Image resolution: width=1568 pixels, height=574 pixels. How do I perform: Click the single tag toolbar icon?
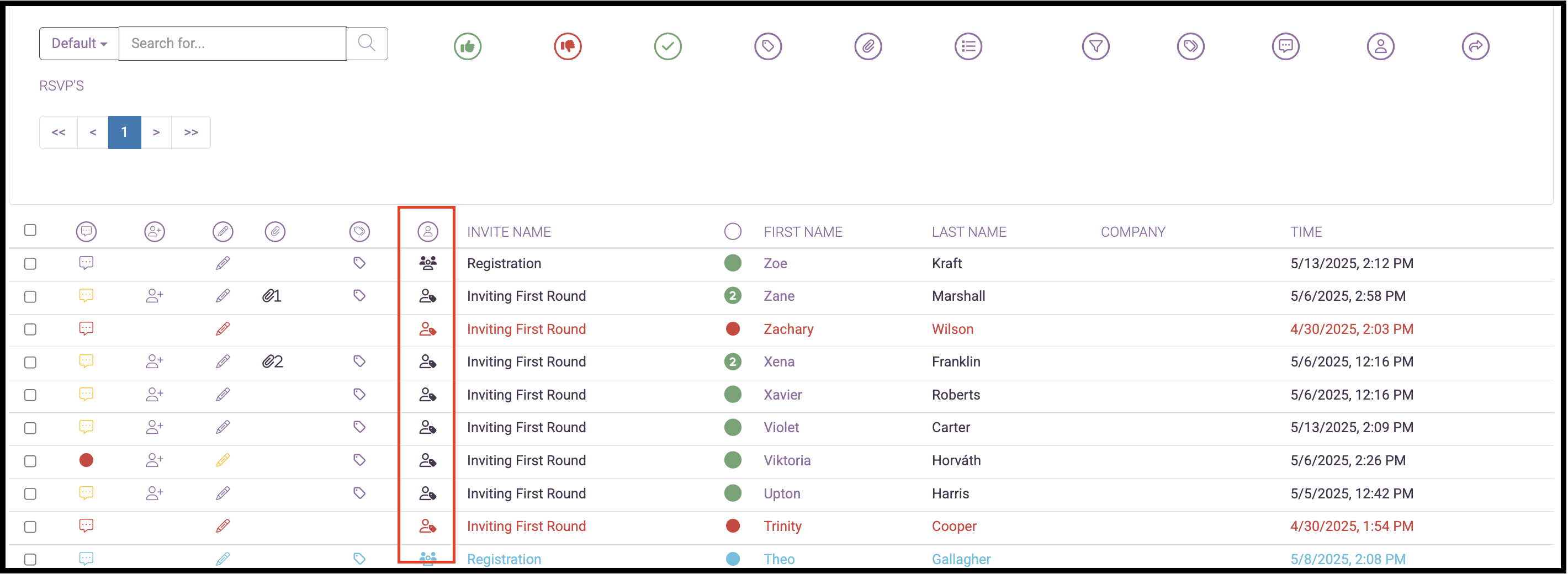(x=767, y=46)
